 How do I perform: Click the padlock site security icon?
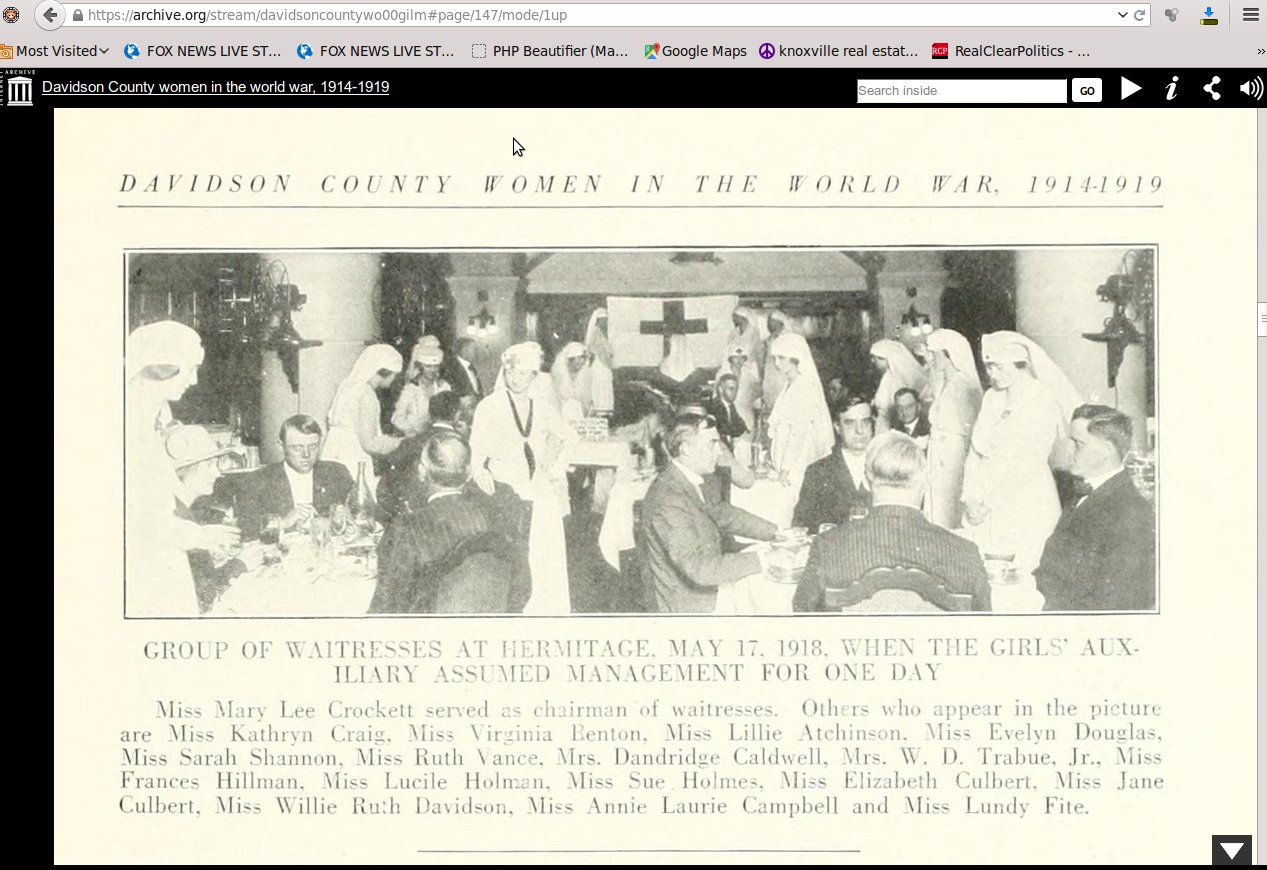pos(76,15)
